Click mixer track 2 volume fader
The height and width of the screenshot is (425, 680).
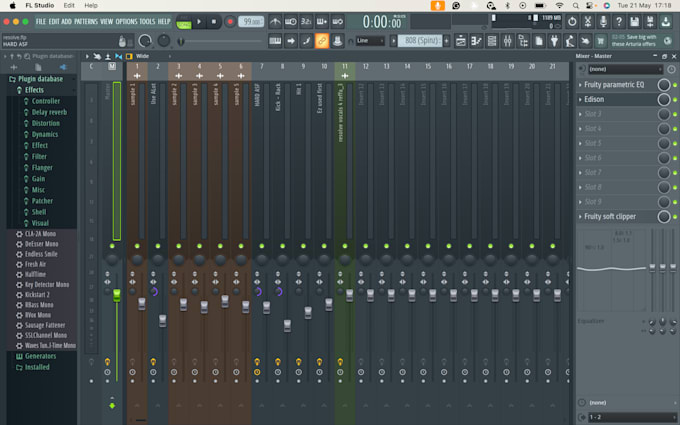[x=163, y=320]
